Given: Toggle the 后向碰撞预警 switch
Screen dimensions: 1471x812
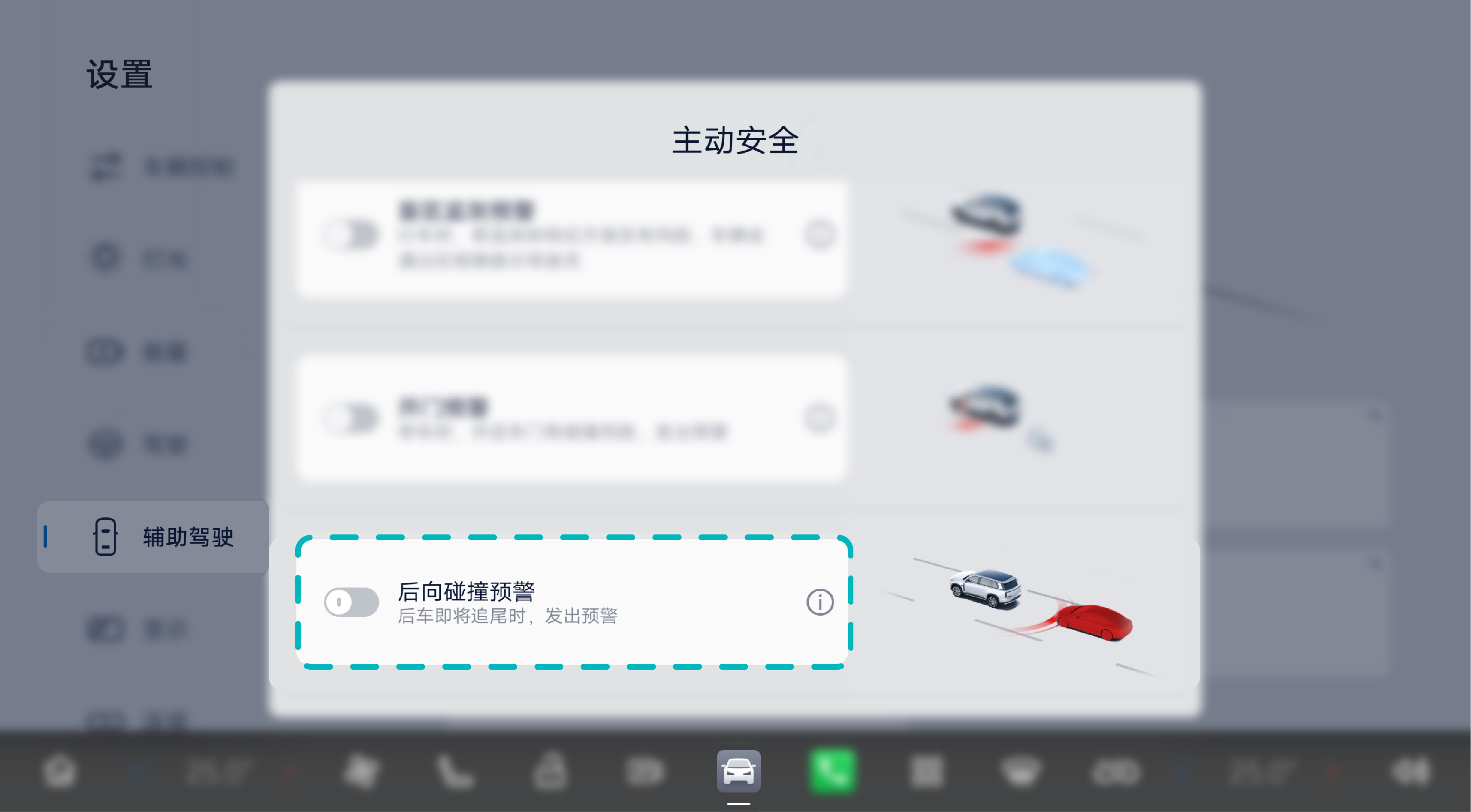Looking at the screenshot, I should pos(351,602).
